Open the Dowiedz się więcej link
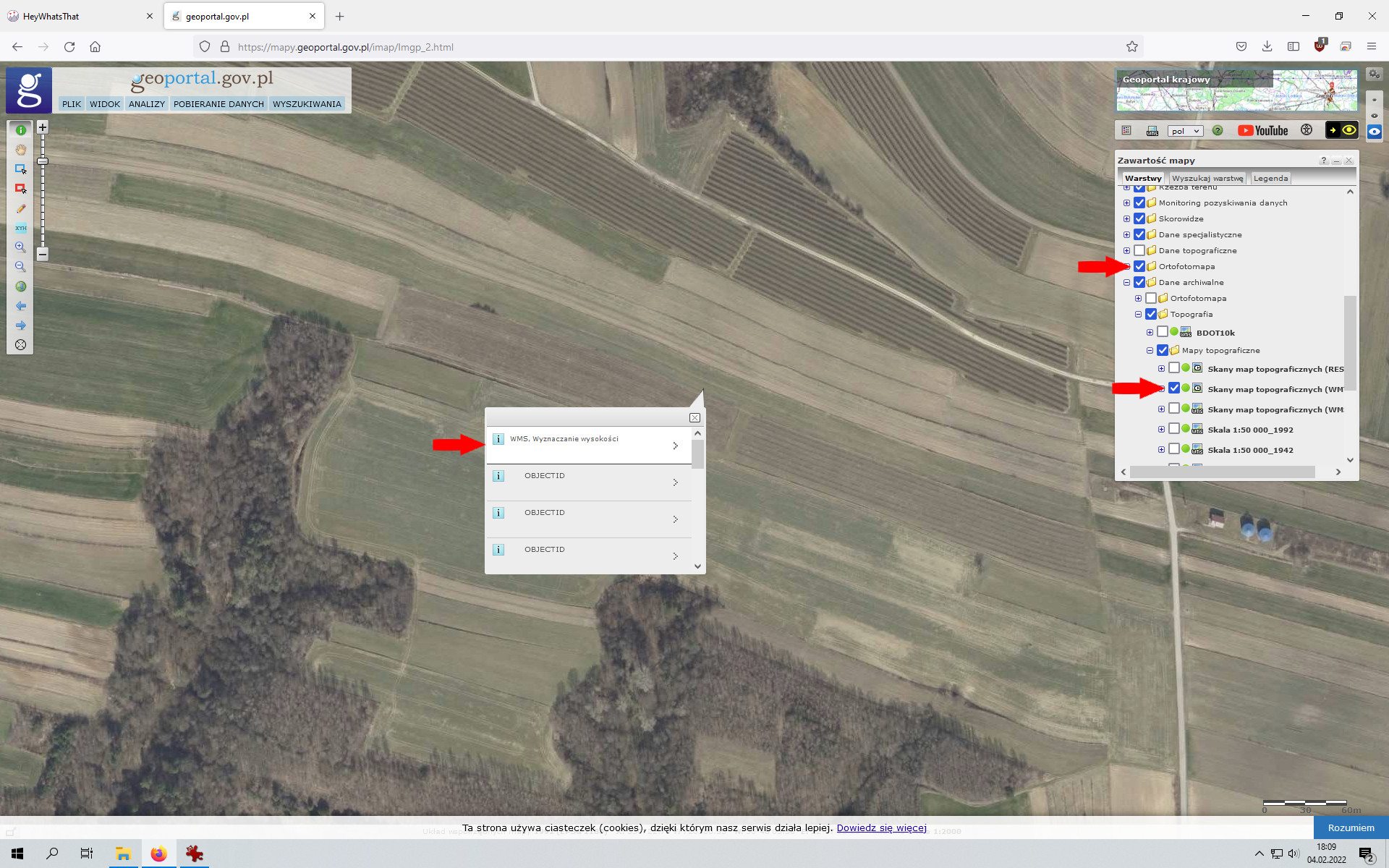Image resolution: width=1389 pixels, height=868 pixels. point(881,827)
